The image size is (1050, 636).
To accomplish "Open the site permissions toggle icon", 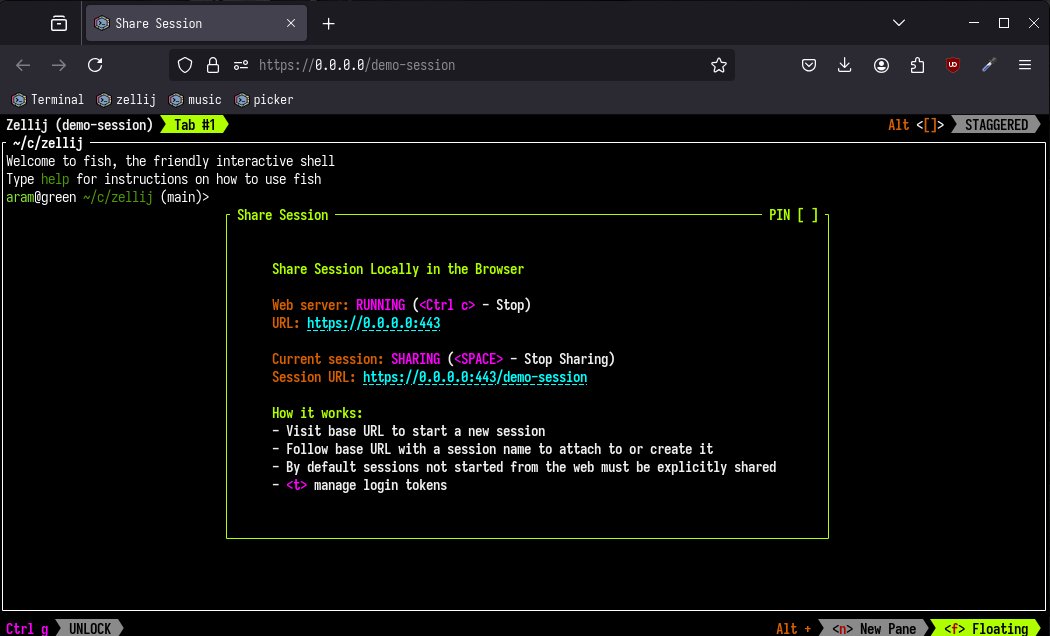I will click(x=241, y=65).
